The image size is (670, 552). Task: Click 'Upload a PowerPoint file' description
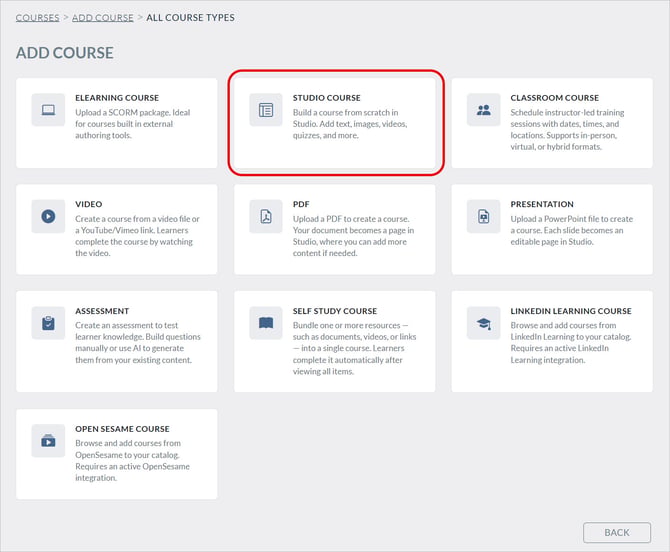point(571,230)
